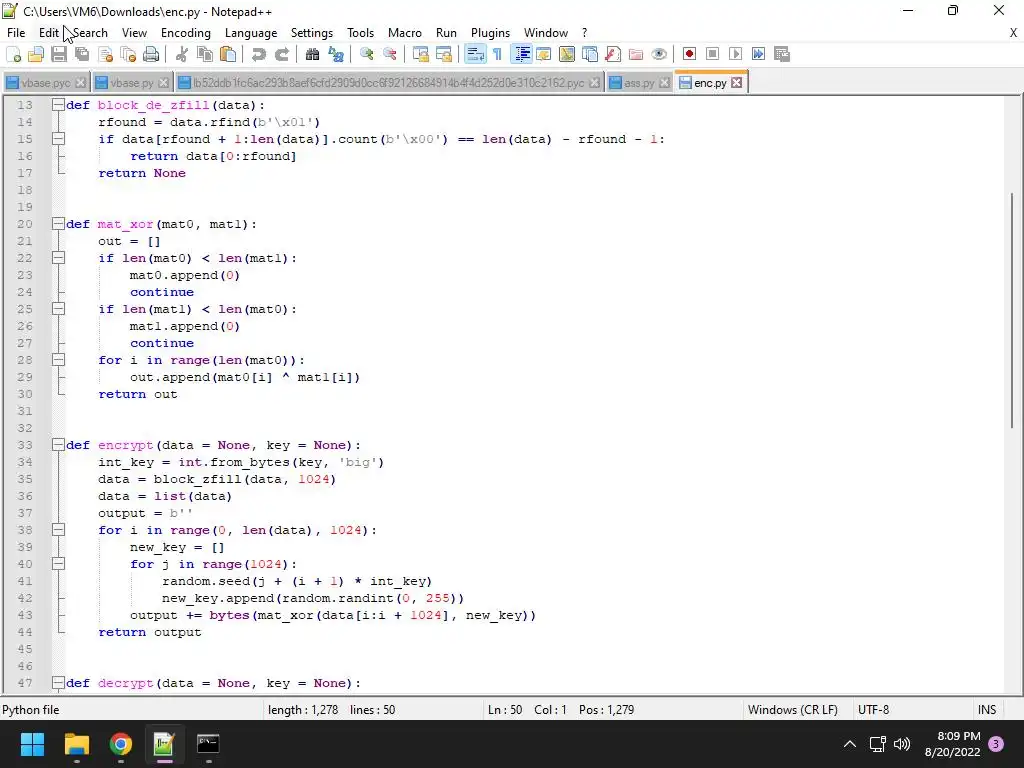Toggle synchronized horizontal scrolling icon
This screenshot has height=768, width=1024.
click(443, 54)
